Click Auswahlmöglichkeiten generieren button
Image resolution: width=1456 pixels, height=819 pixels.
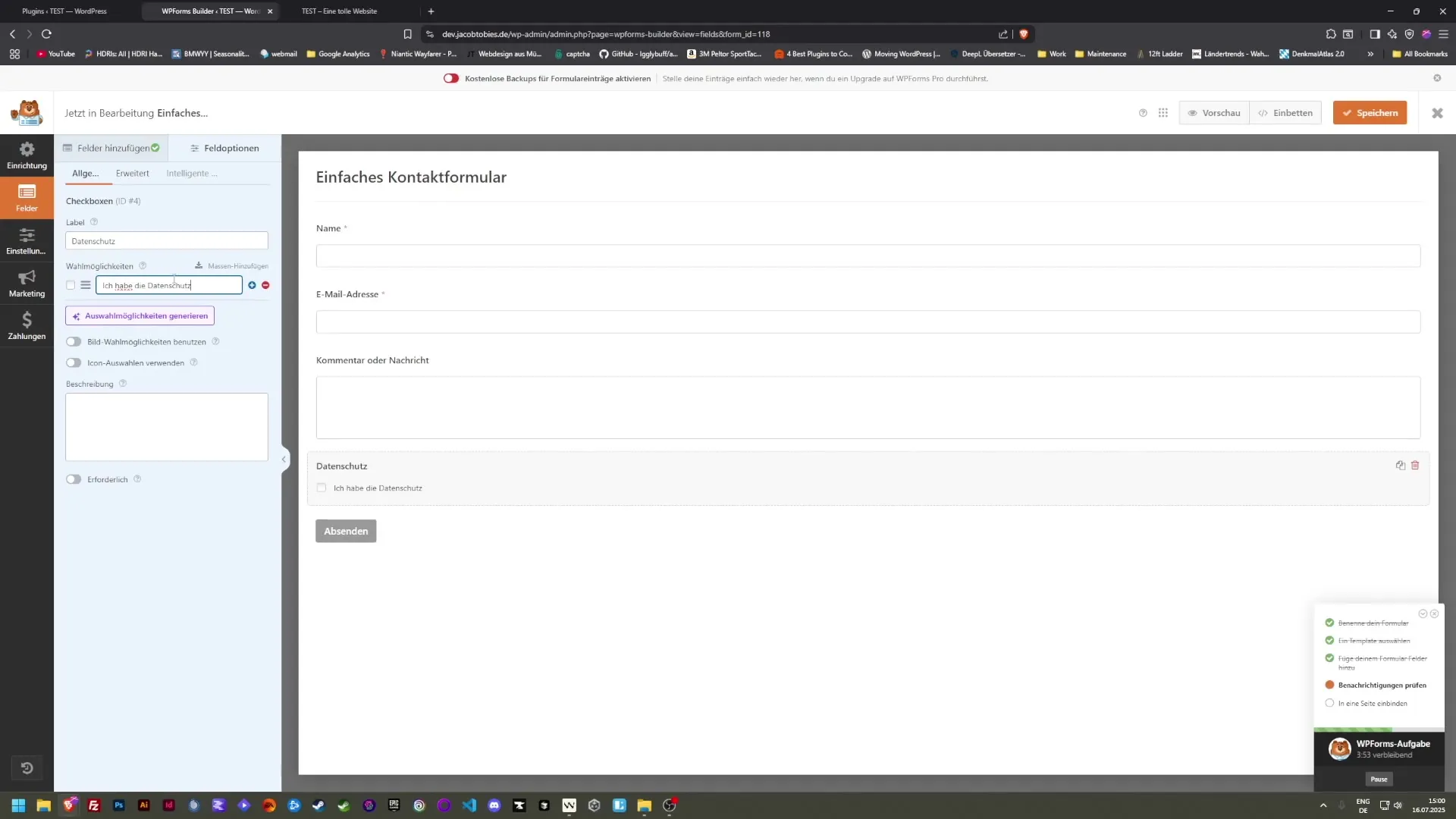[x=140, y=315]
